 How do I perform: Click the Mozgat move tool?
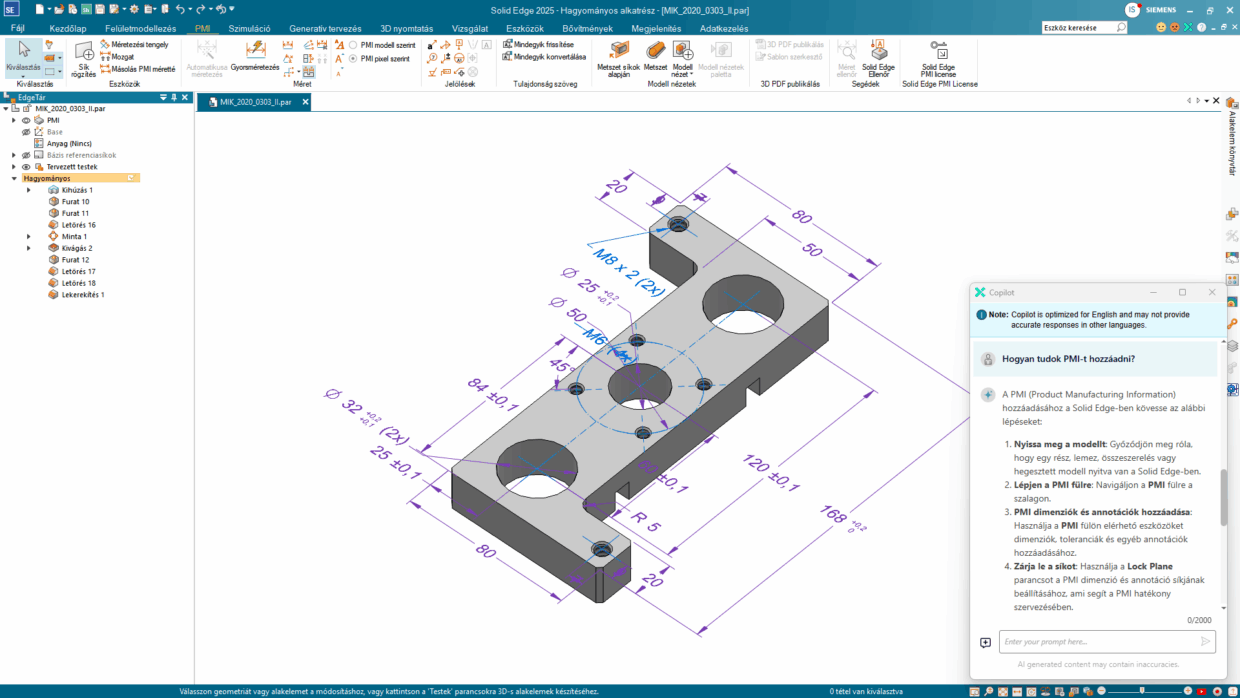point(117,57)
